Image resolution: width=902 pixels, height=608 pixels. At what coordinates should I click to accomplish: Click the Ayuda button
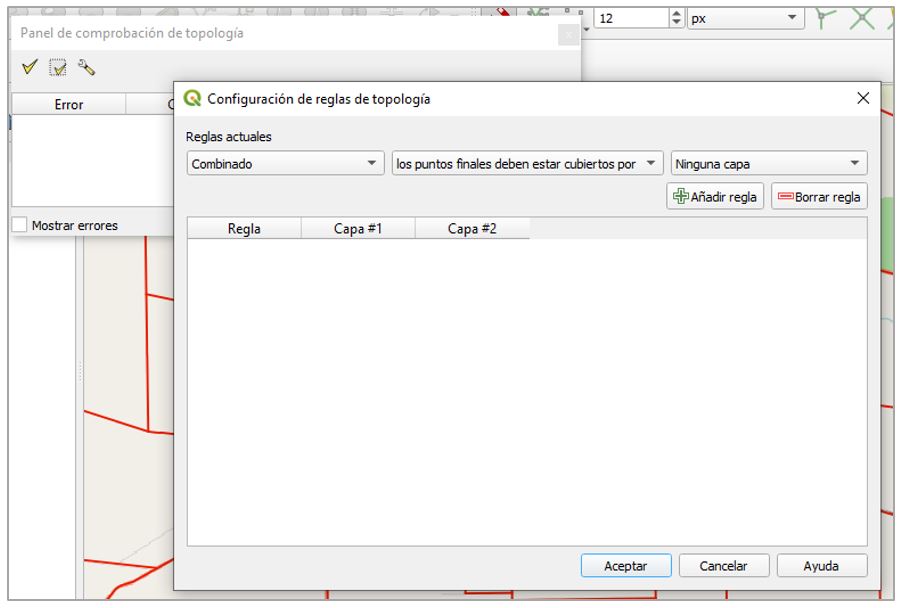point(821,565)
